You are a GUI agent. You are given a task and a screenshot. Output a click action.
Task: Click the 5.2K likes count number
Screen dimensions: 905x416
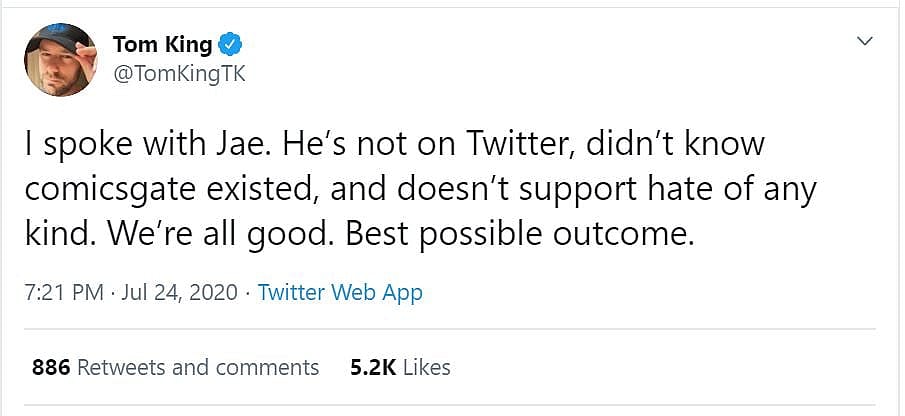372,367
